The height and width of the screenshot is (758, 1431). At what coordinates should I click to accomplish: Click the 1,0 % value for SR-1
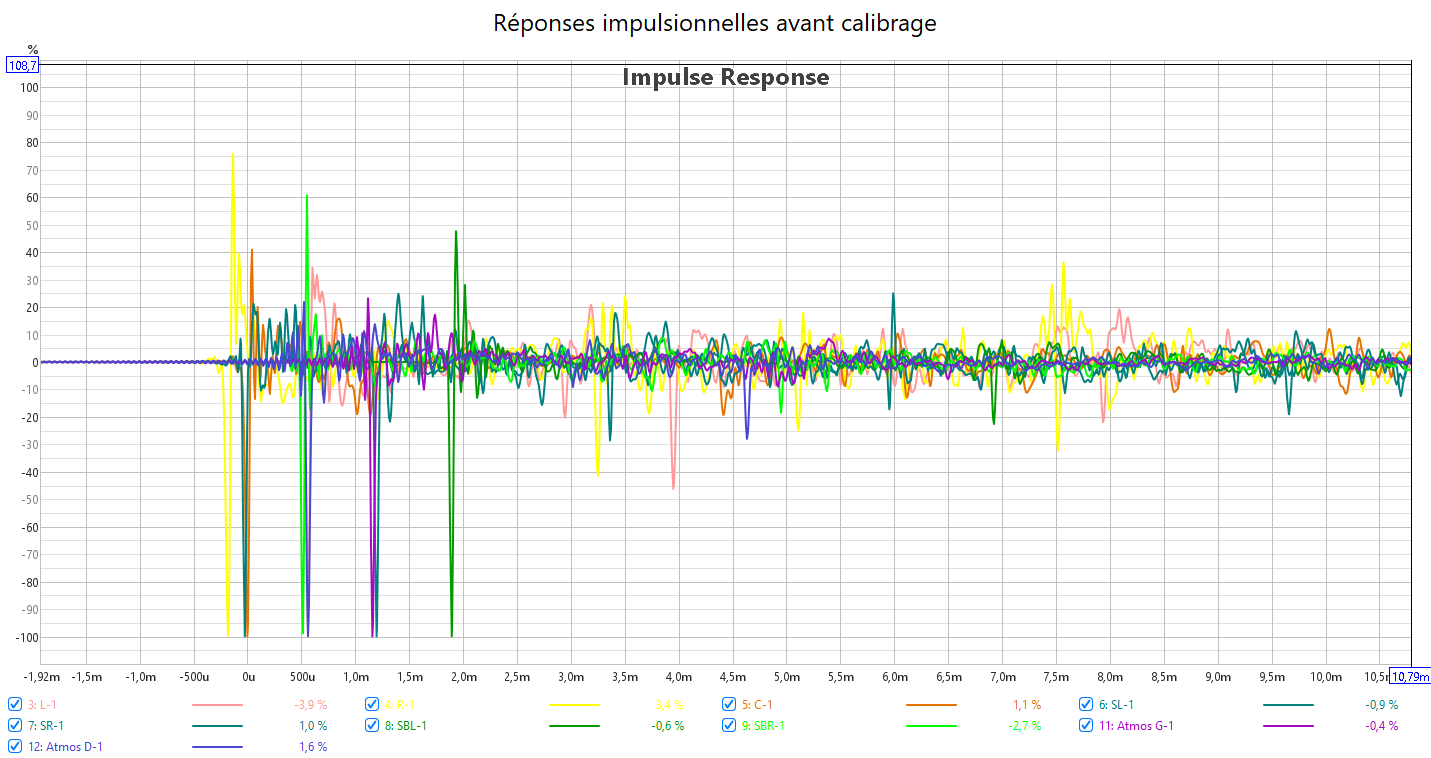click(x=313, y=726)
